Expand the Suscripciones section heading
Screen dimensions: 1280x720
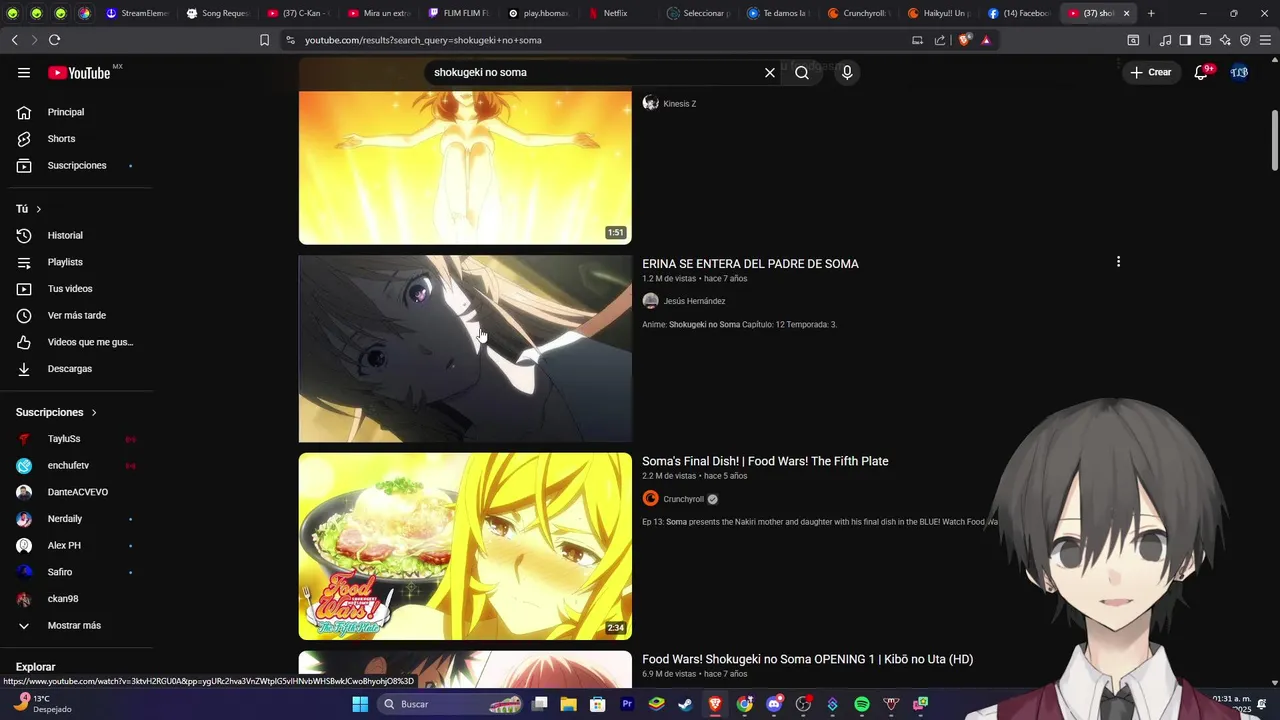click(x=57, y=412)
